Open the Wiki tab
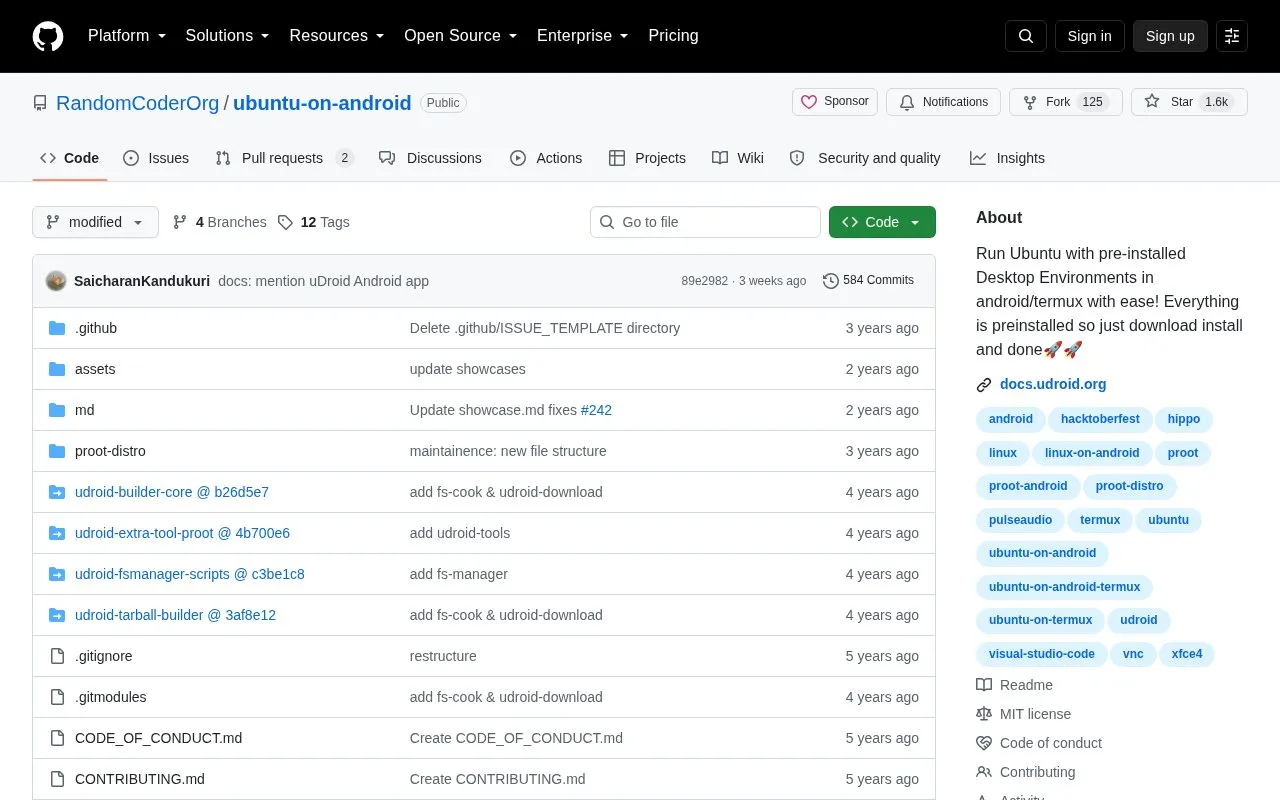This screenshot has width=1280, height=800. click(738, 158)
